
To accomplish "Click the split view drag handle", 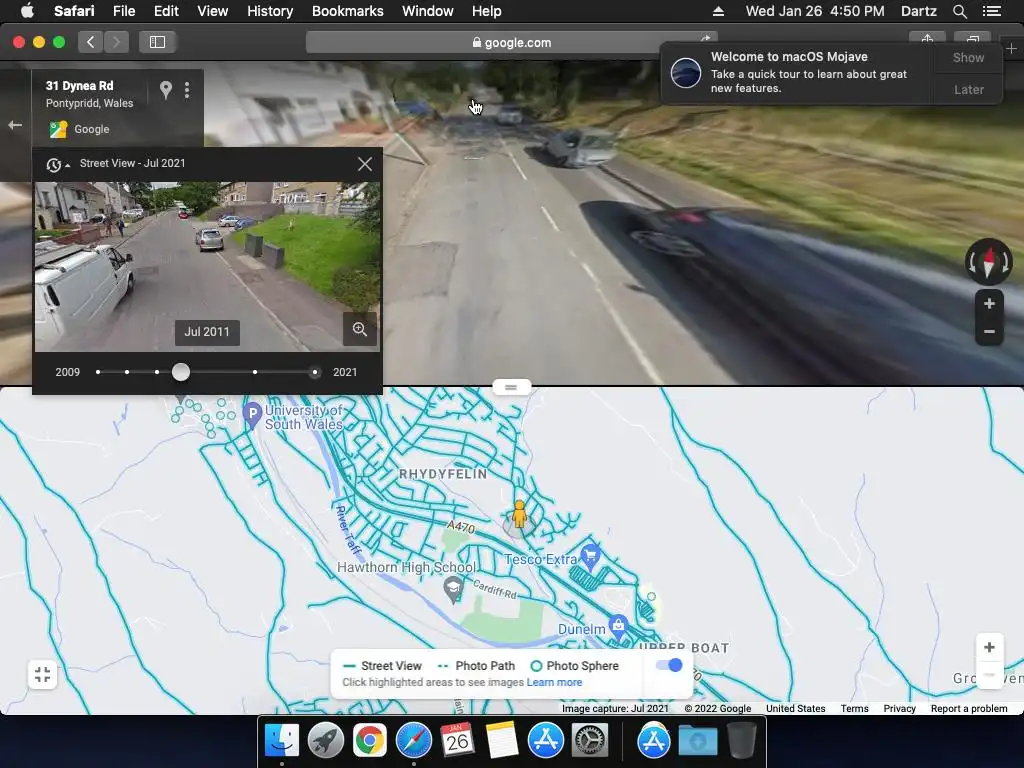I will coord(511,387).
